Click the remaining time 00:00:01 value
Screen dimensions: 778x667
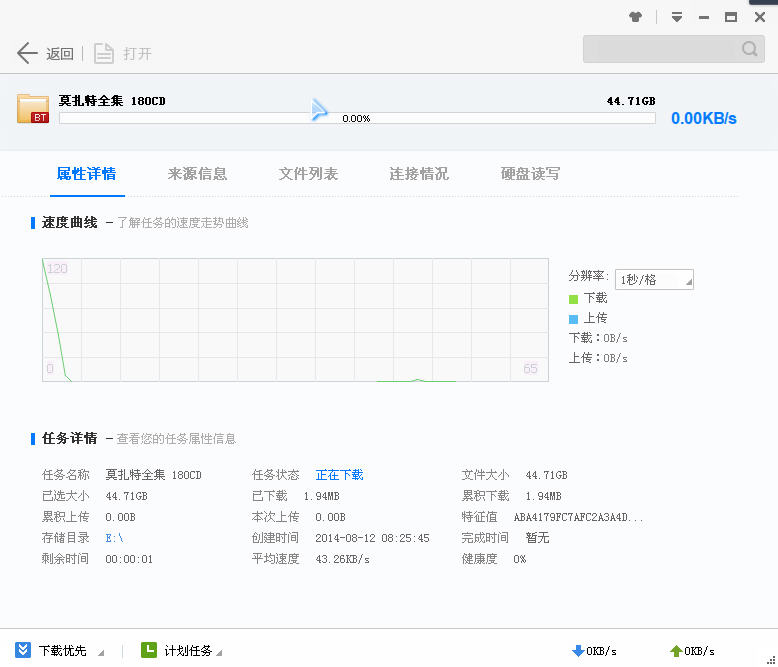click(x=129, y=559)
